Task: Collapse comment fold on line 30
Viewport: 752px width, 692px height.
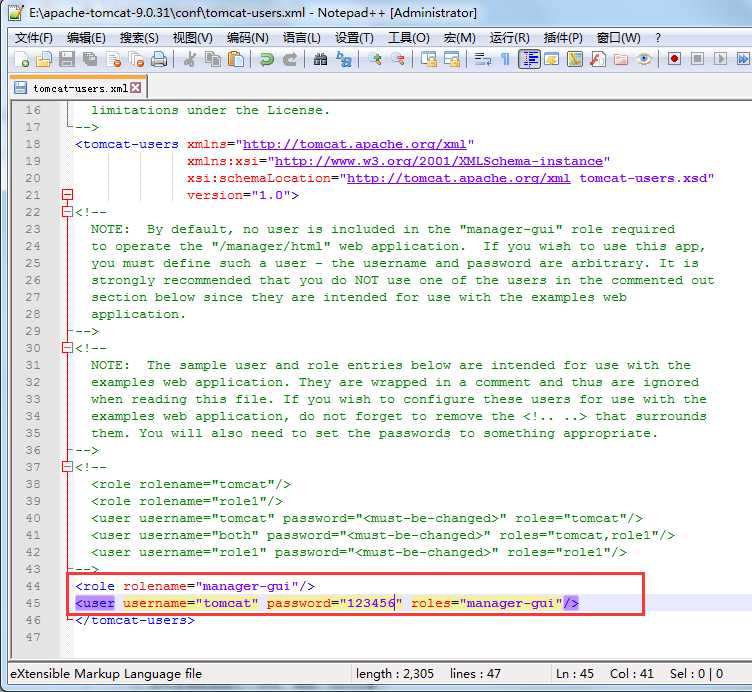Action: (67, 348)
